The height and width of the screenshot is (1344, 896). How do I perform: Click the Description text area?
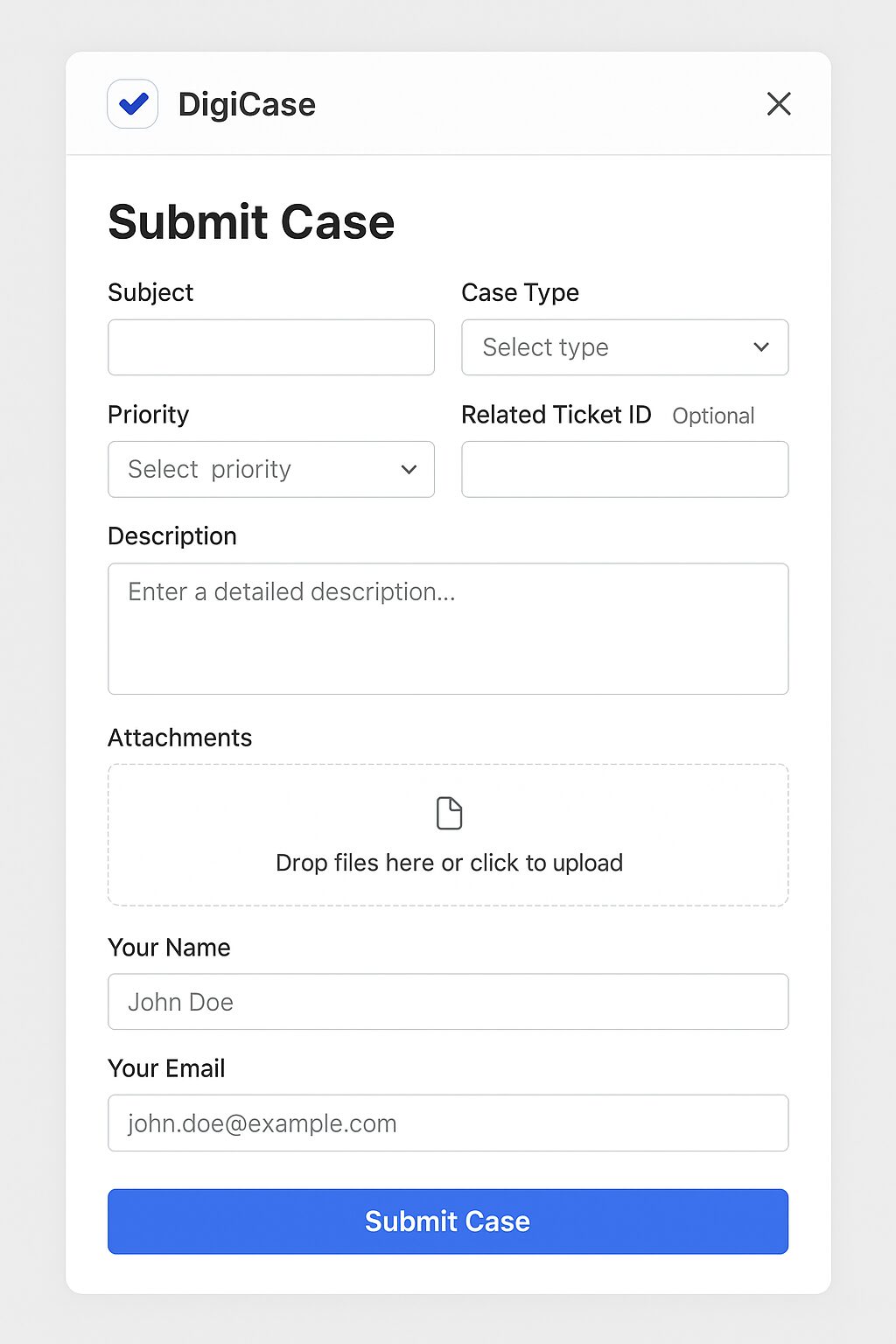[x=448, y=629]
